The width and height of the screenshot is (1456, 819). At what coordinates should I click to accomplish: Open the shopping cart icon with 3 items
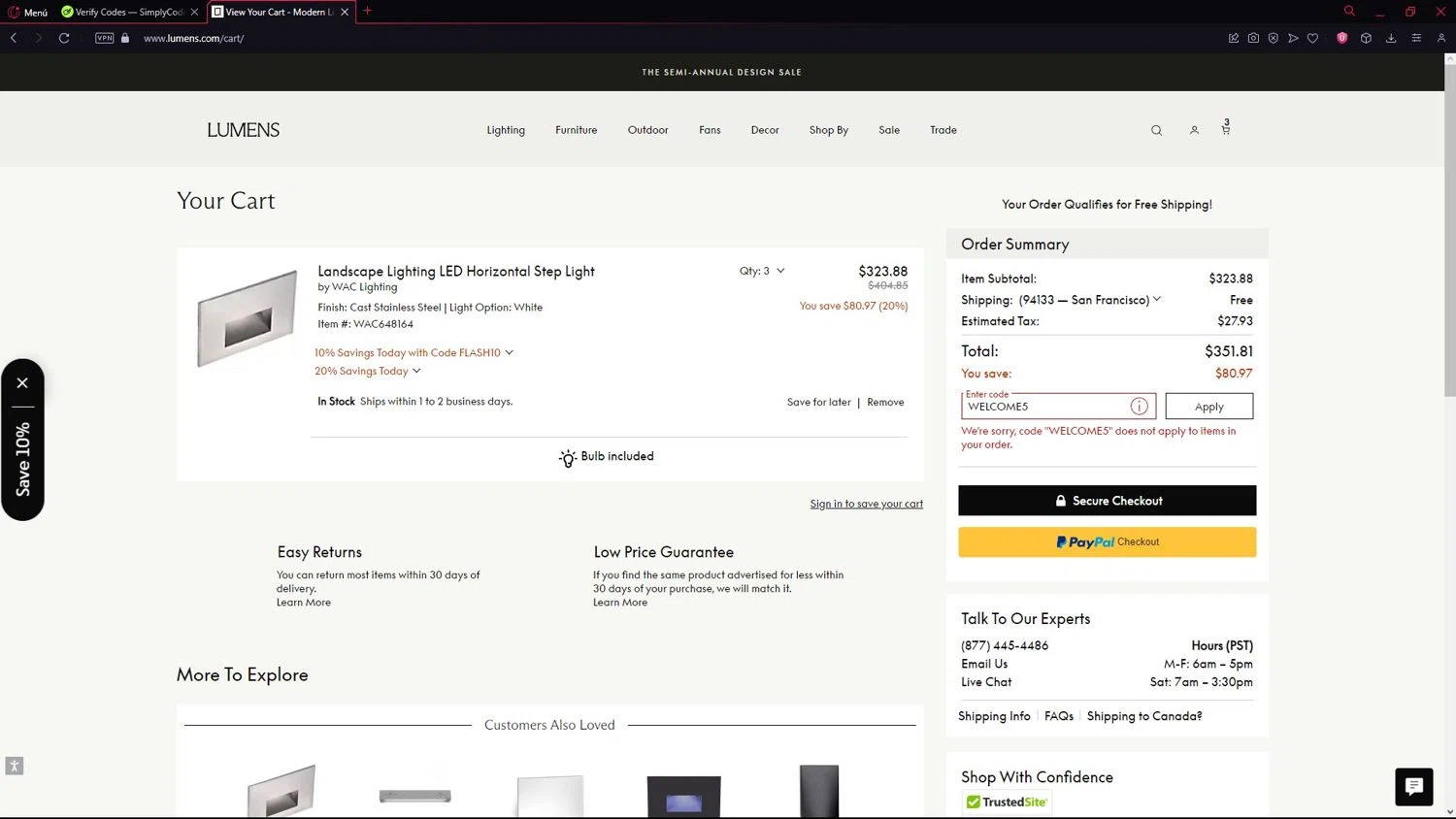tap(1226, 128)
